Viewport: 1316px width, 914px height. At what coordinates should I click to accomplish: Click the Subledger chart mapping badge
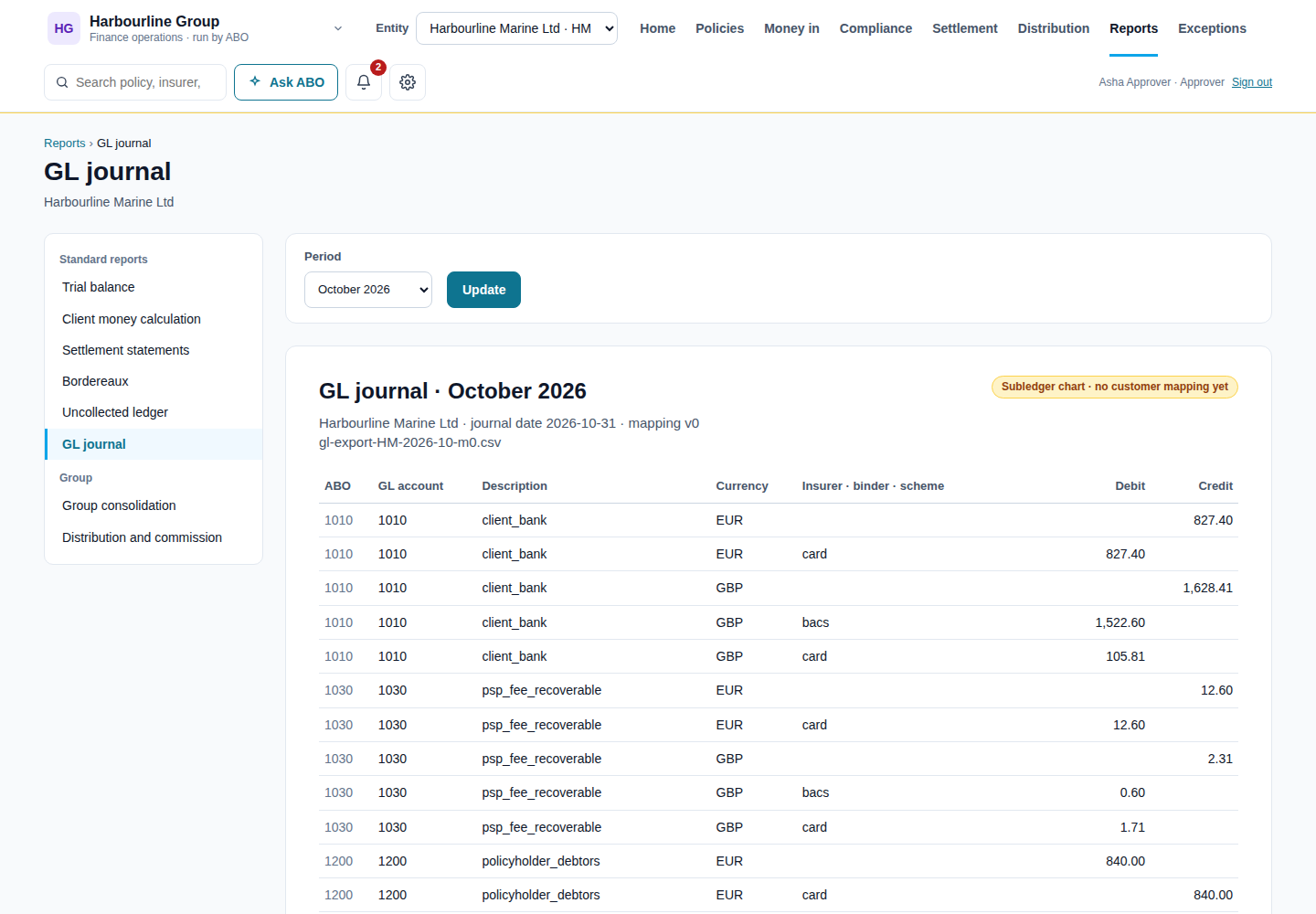pyautogui.click(x=1115, y=387)
